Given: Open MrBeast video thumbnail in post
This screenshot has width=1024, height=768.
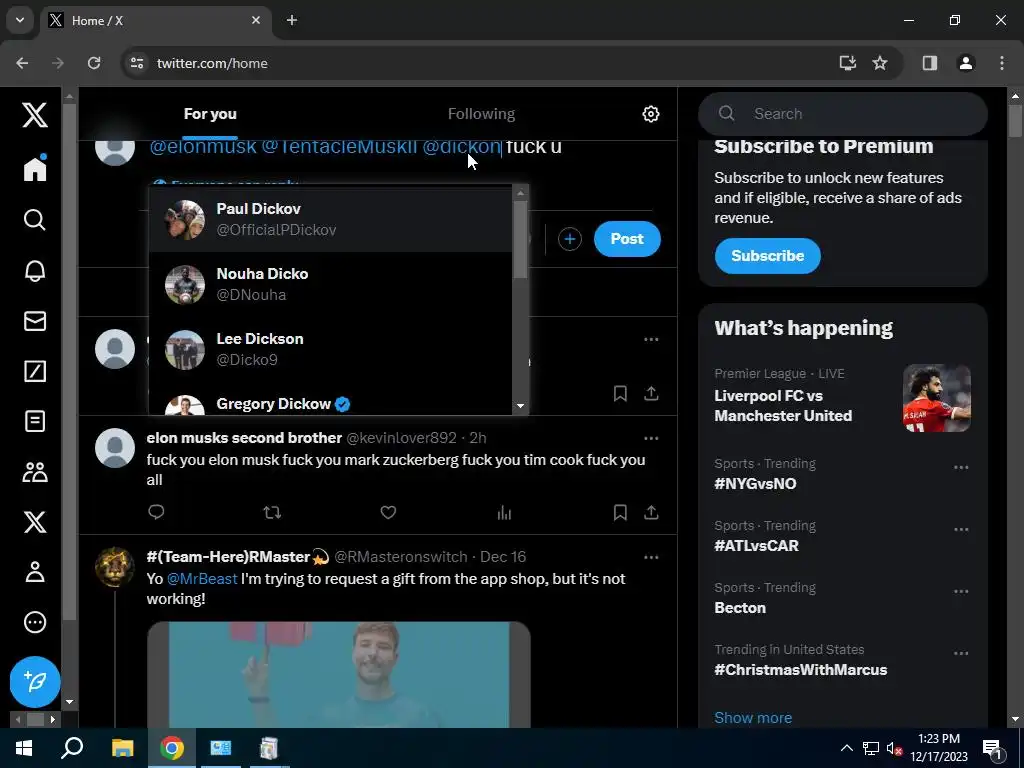Looking at the screenshot, I should click(338, 675).
